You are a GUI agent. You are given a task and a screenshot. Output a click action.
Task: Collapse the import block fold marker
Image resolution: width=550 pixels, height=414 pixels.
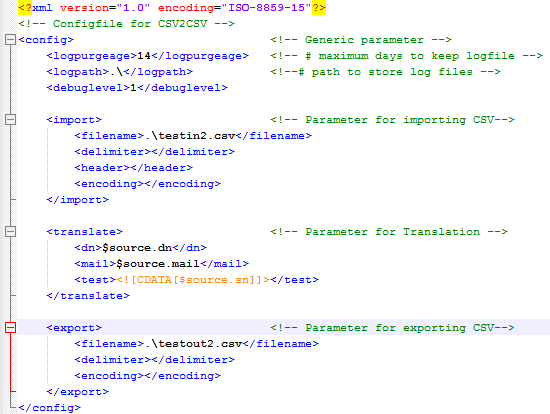tap(11, 120)
